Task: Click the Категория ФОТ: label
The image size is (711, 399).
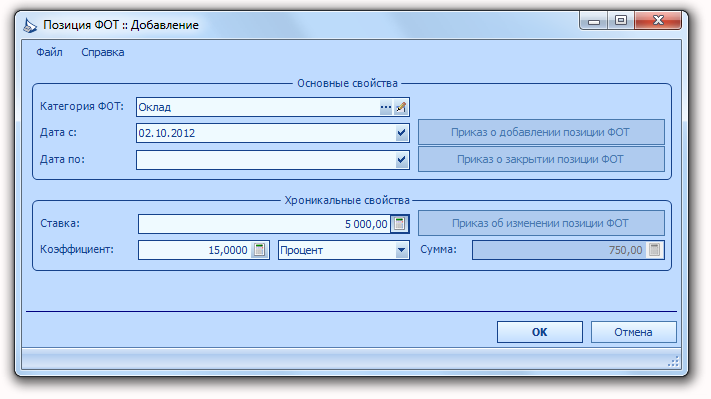Action: coord(82,106)
